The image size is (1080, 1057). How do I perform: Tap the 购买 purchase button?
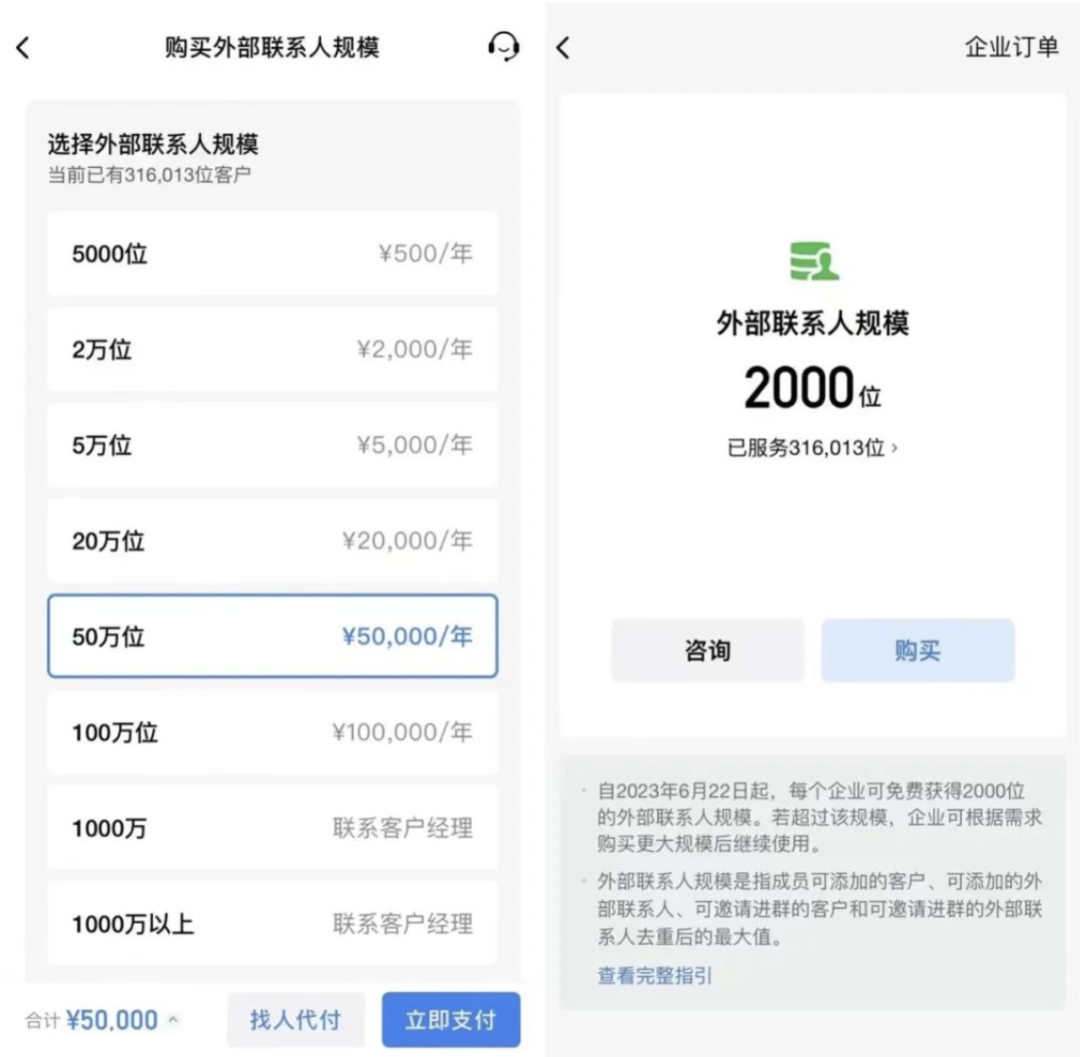(x=917, y=650)
